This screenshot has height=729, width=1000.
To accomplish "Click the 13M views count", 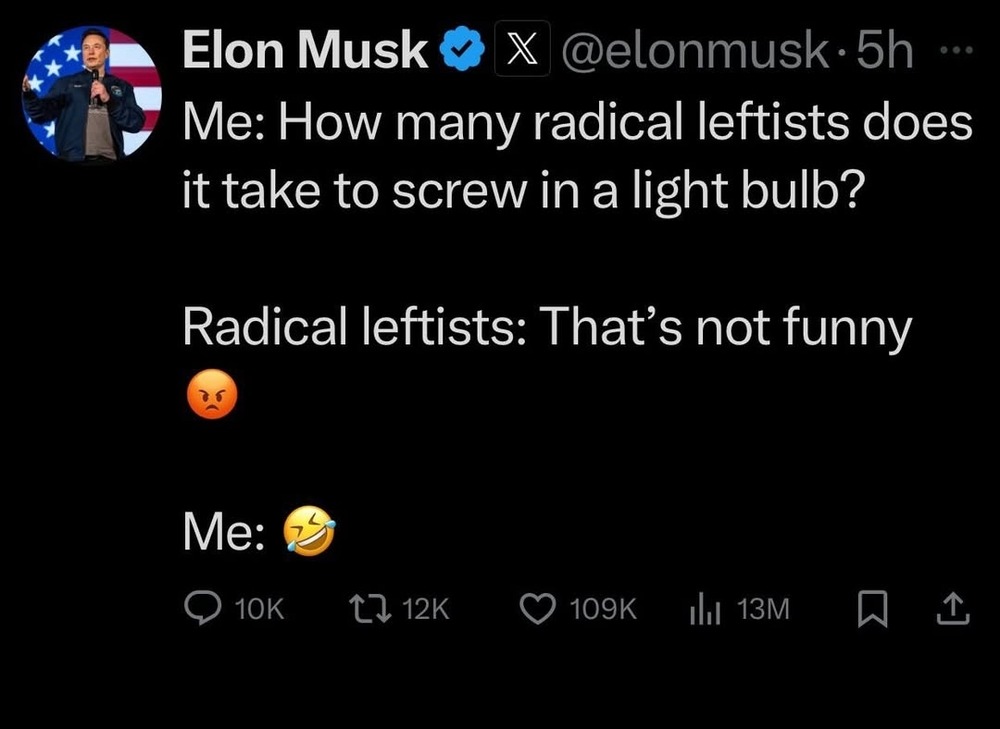I will tap(763, 609).
